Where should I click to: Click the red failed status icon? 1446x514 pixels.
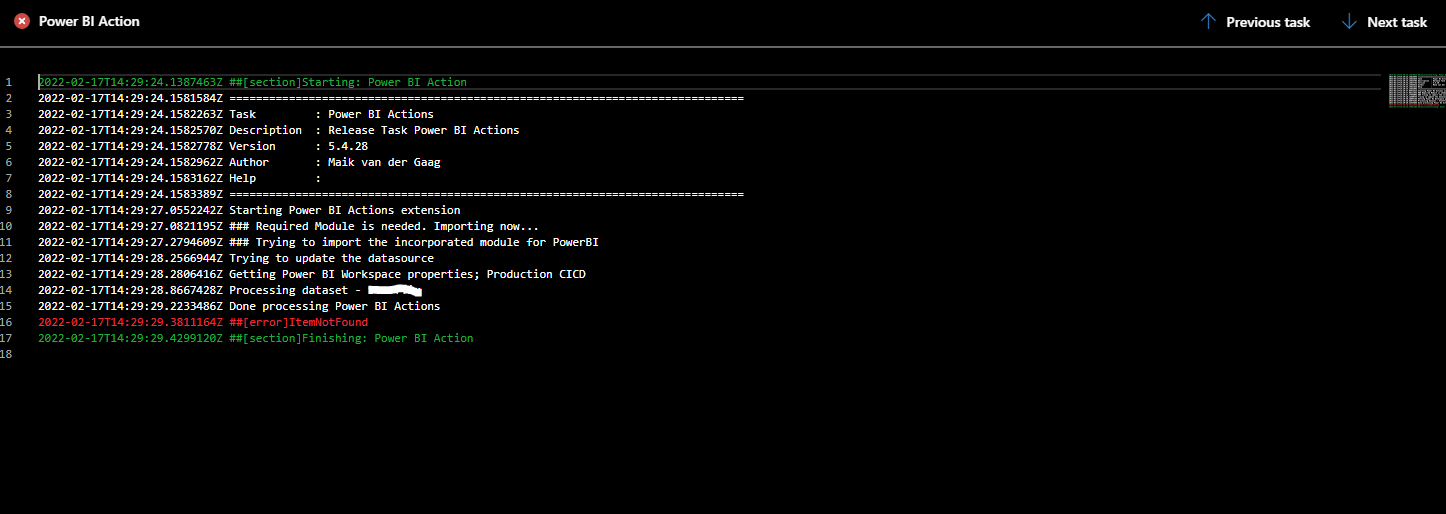(21, 21)
